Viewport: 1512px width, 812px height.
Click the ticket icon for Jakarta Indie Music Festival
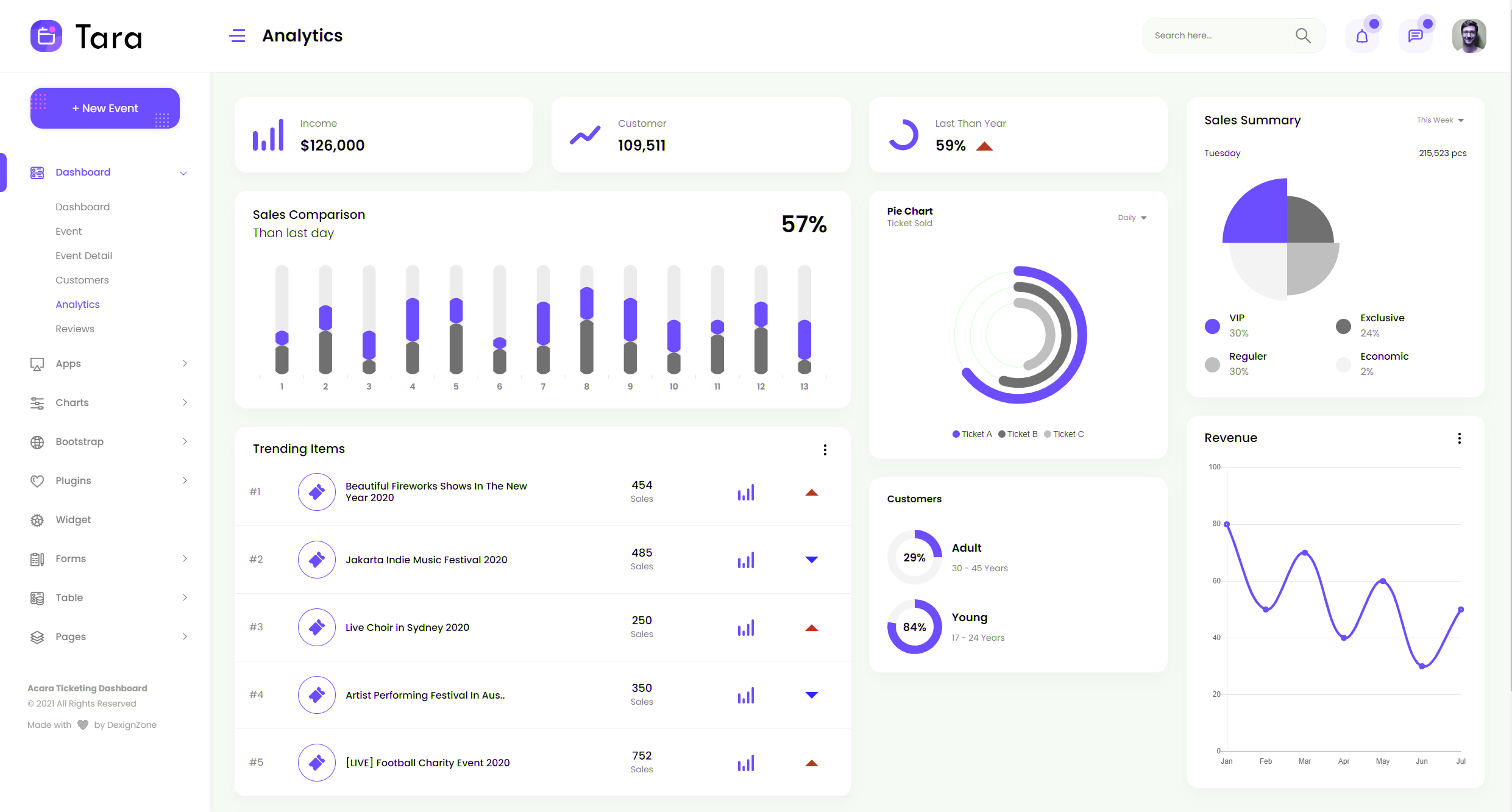pyautogui.click(x=317, y=560)
